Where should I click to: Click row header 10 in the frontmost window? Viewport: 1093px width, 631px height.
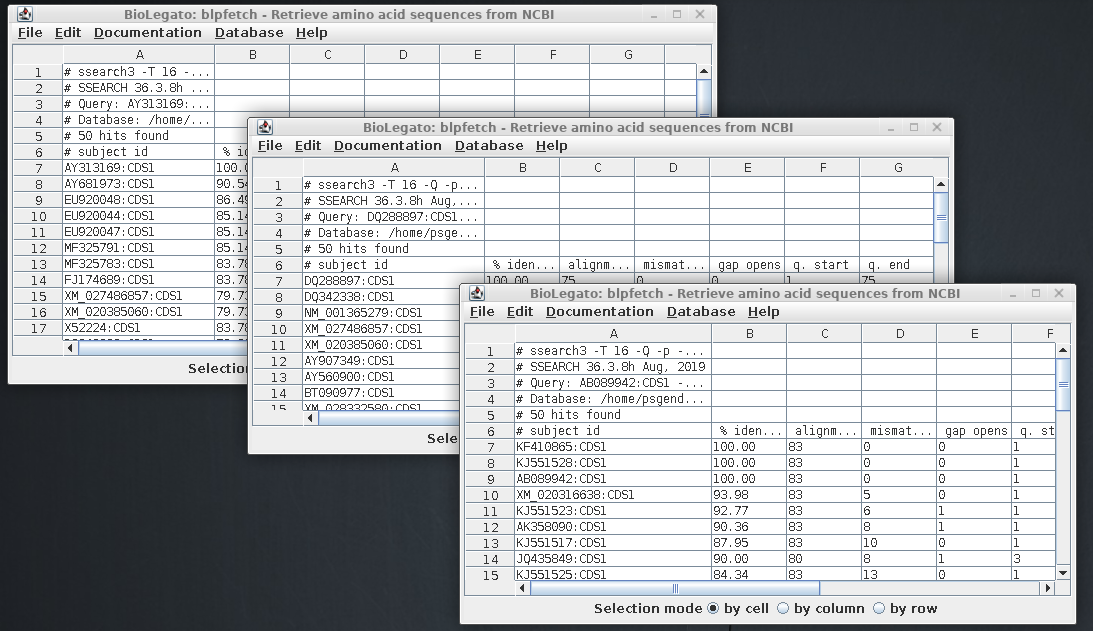490,495
